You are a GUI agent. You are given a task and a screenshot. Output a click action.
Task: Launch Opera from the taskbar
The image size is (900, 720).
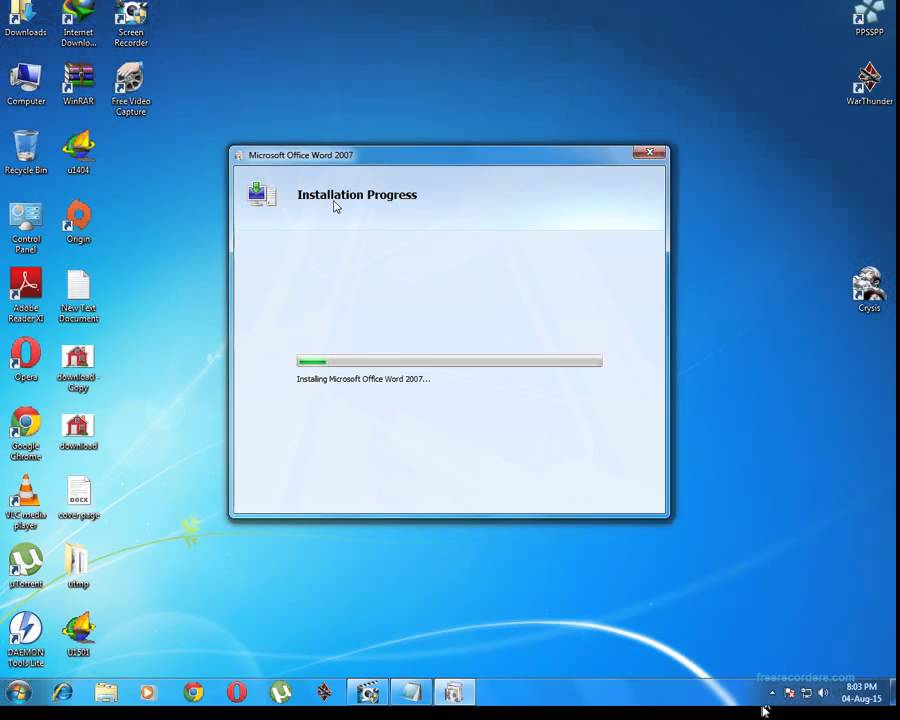(236, 692)
